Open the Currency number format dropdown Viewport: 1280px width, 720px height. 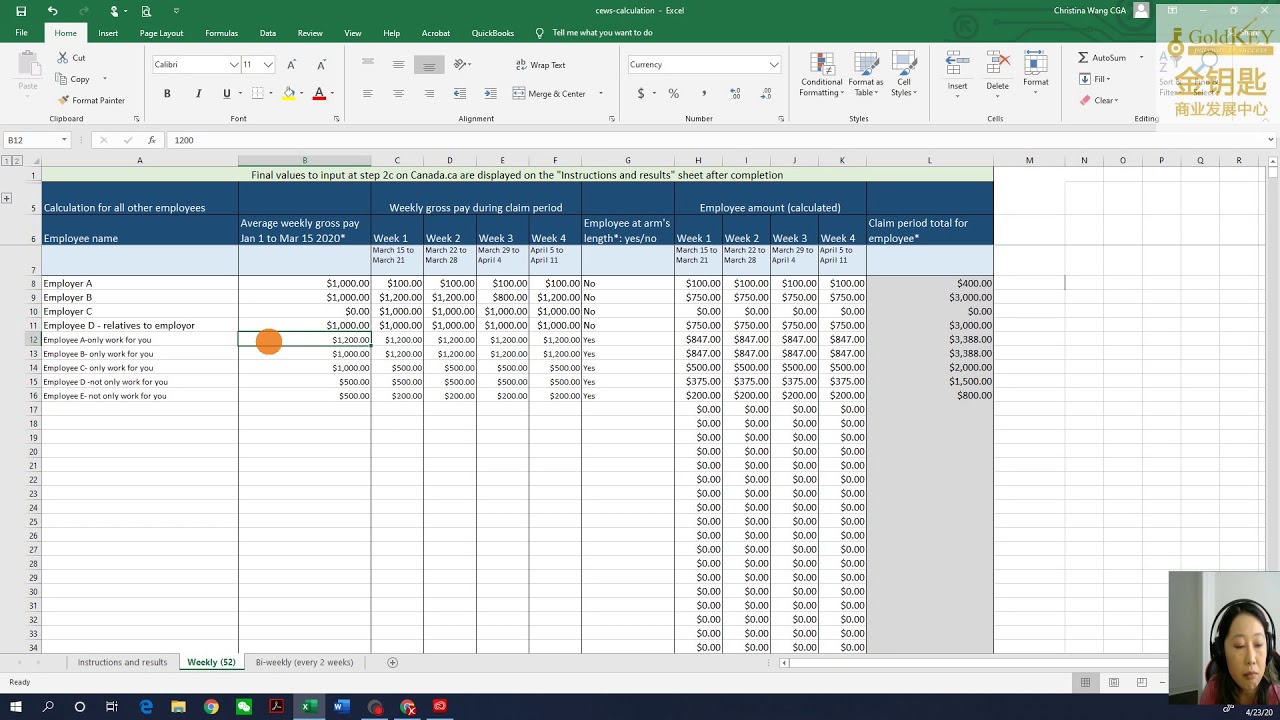(x=773, y=65)
